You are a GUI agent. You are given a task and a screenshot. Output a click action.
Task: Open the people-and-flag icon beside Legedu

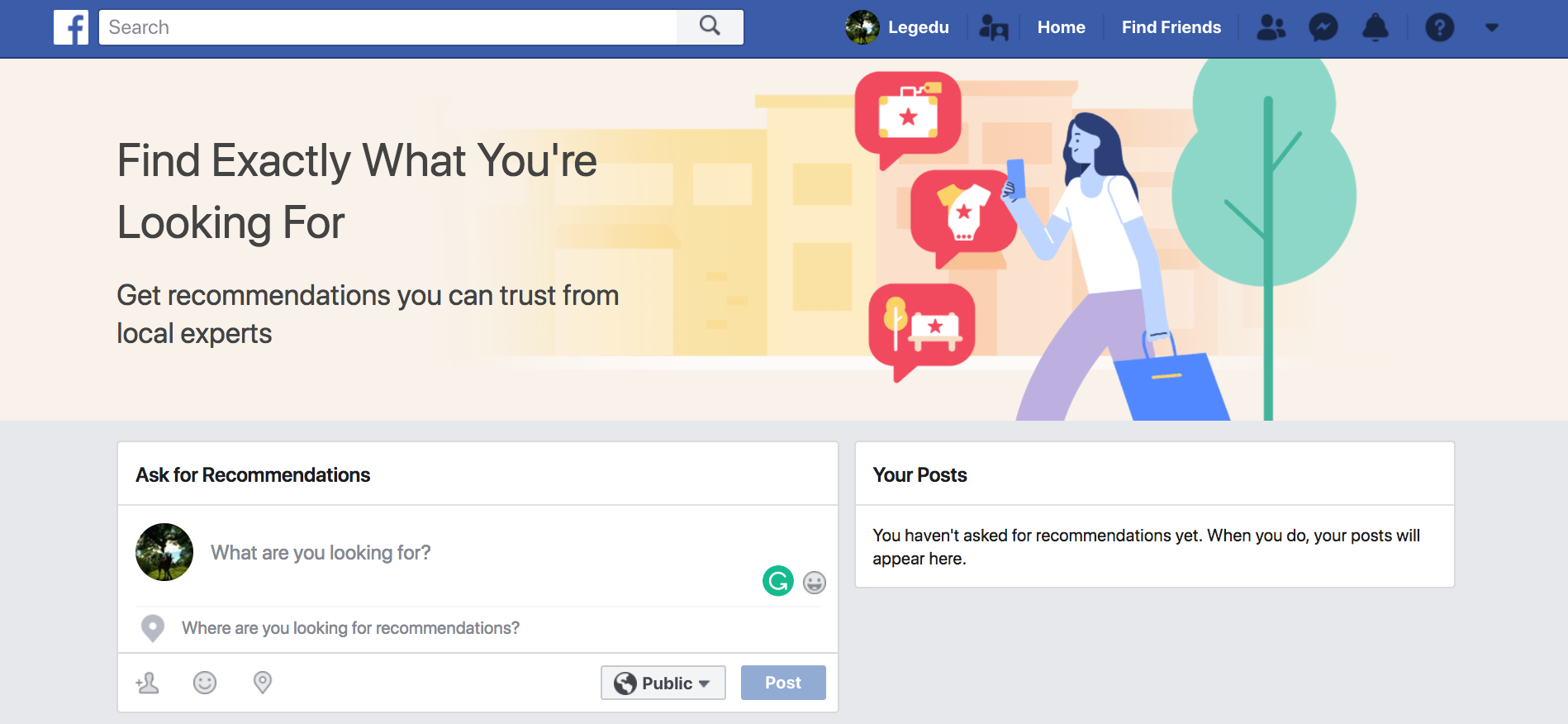click(994, 27)
